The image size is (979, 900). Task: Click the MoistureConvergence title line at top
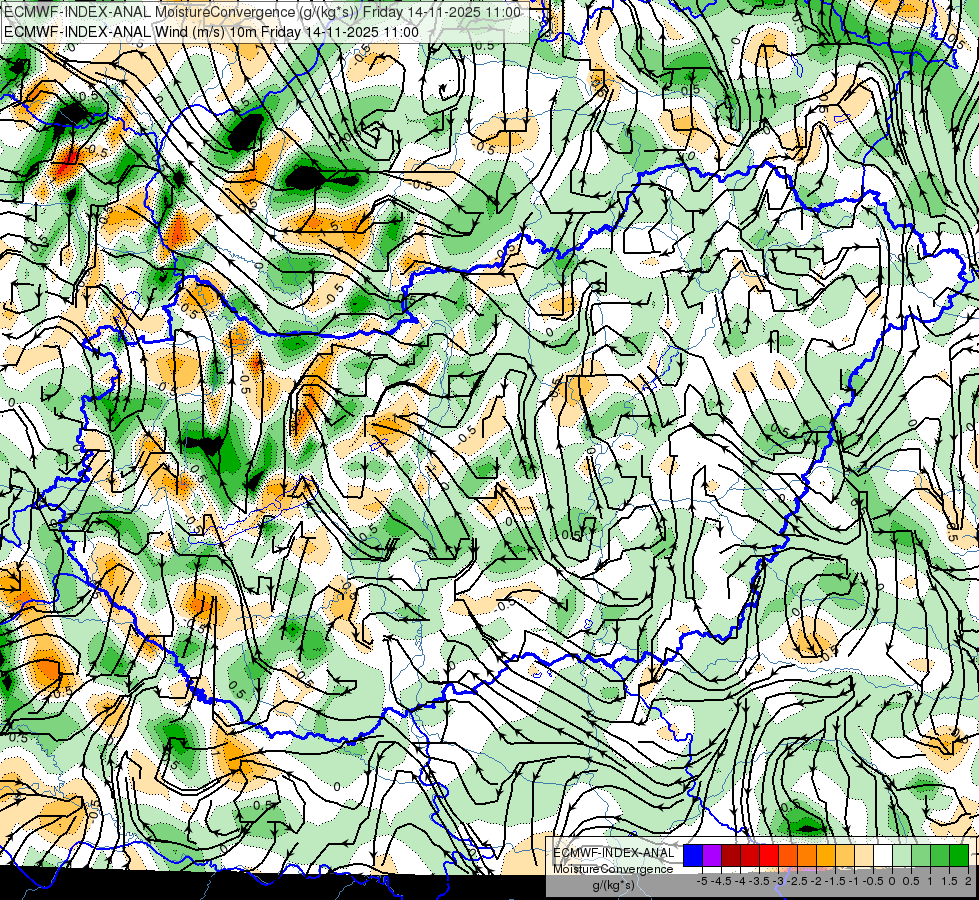[262, 12]
